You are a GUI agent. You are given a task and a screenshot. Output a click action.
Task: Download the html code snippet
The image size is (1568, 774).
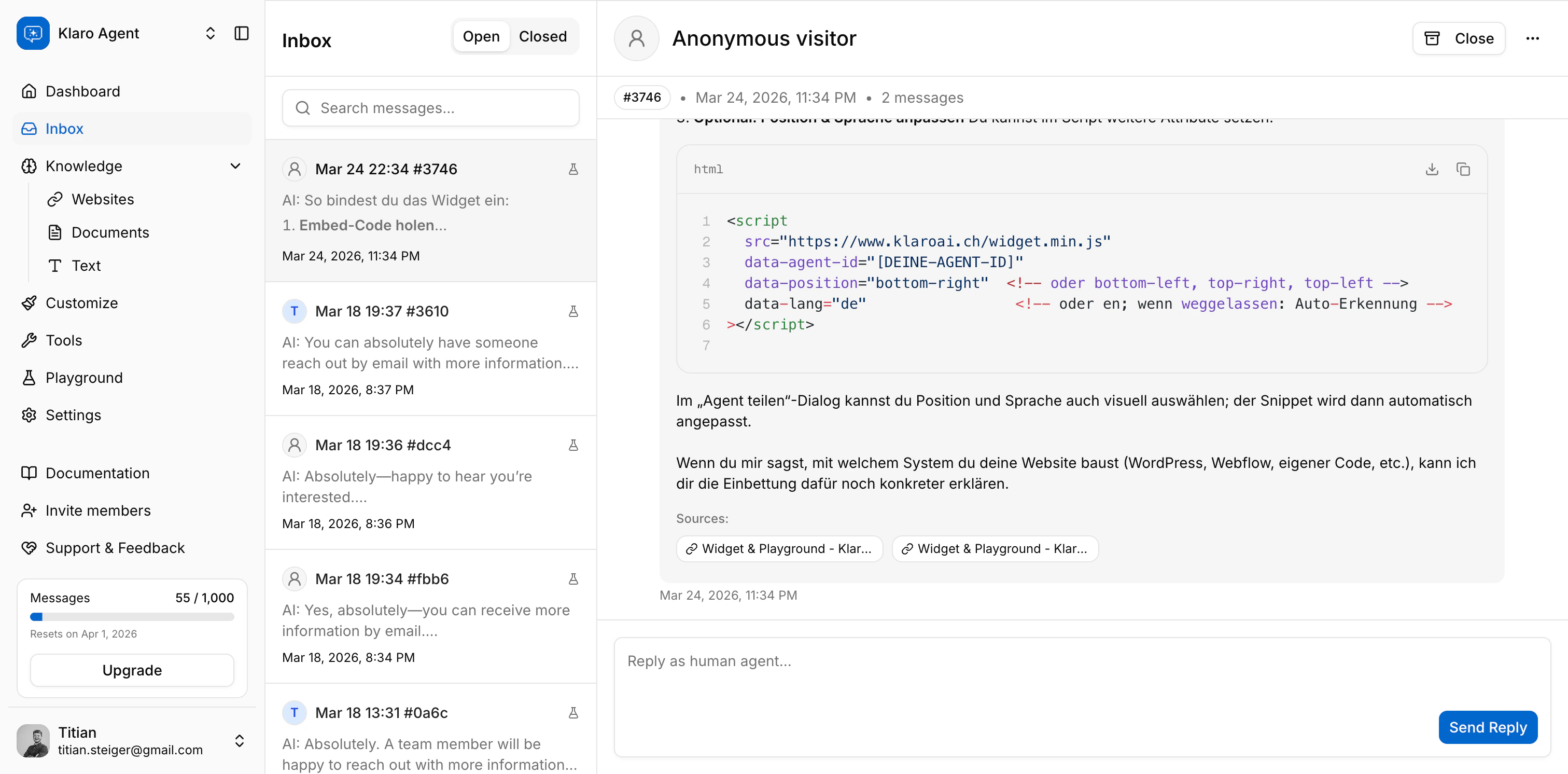1432,169
